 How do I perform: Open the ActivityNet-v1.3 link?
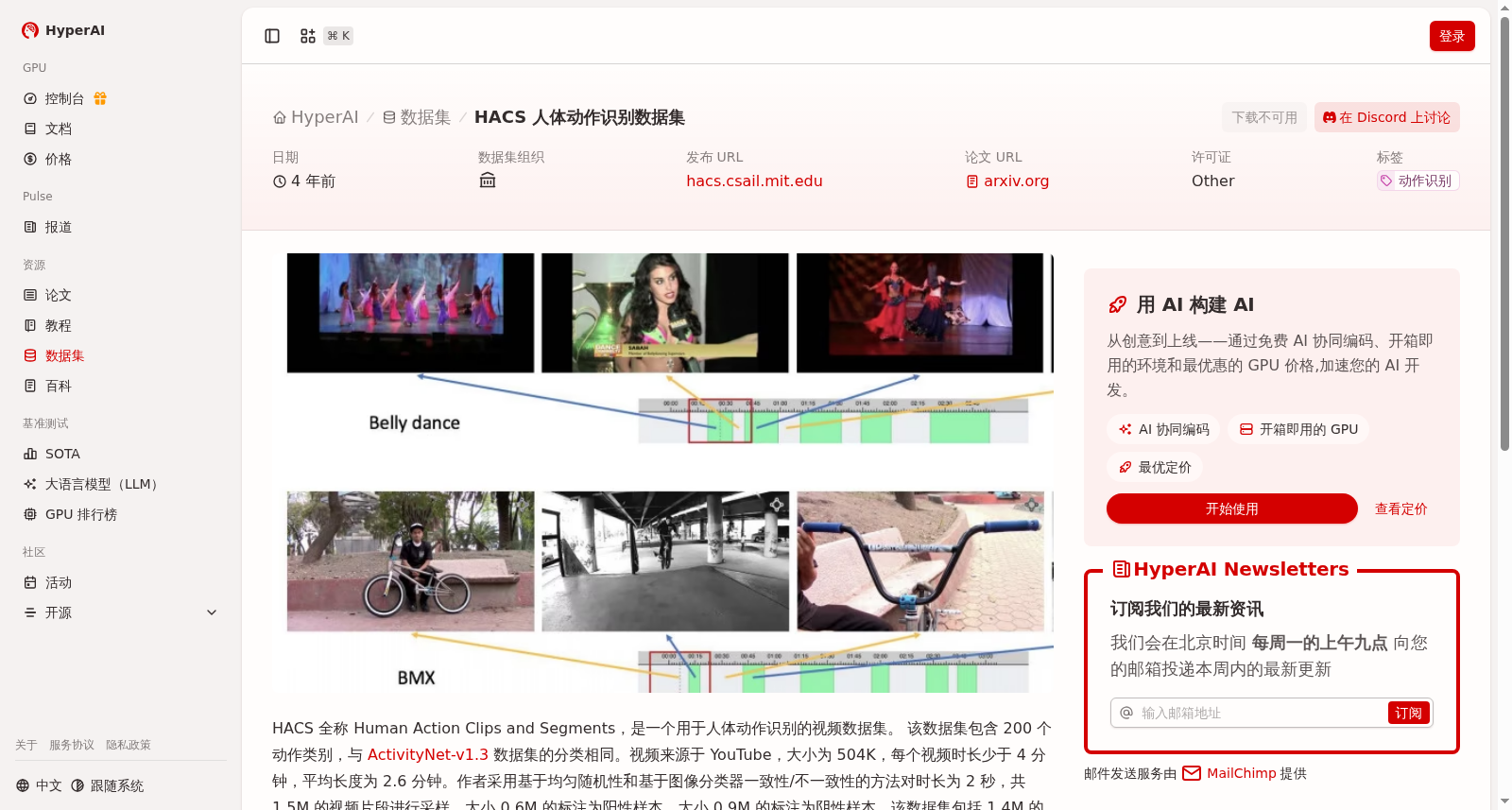tap(428, 754)
